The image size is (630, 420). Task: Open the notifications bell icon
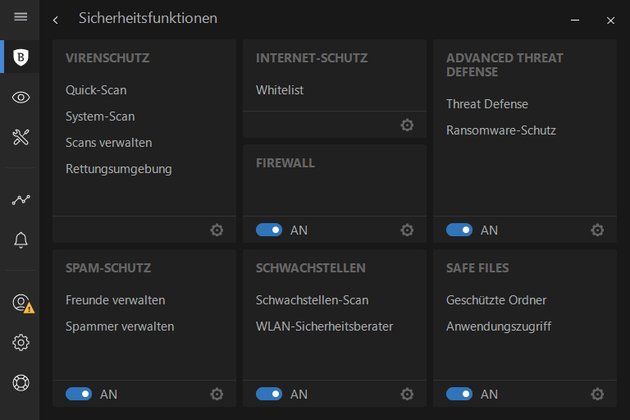(x=20, y=240)
